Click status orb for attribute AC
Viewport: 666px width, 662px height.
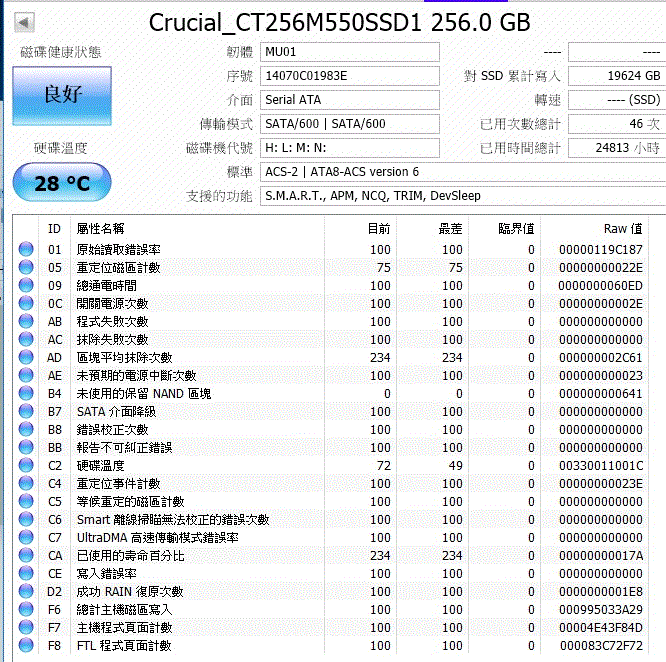point(26,339)
